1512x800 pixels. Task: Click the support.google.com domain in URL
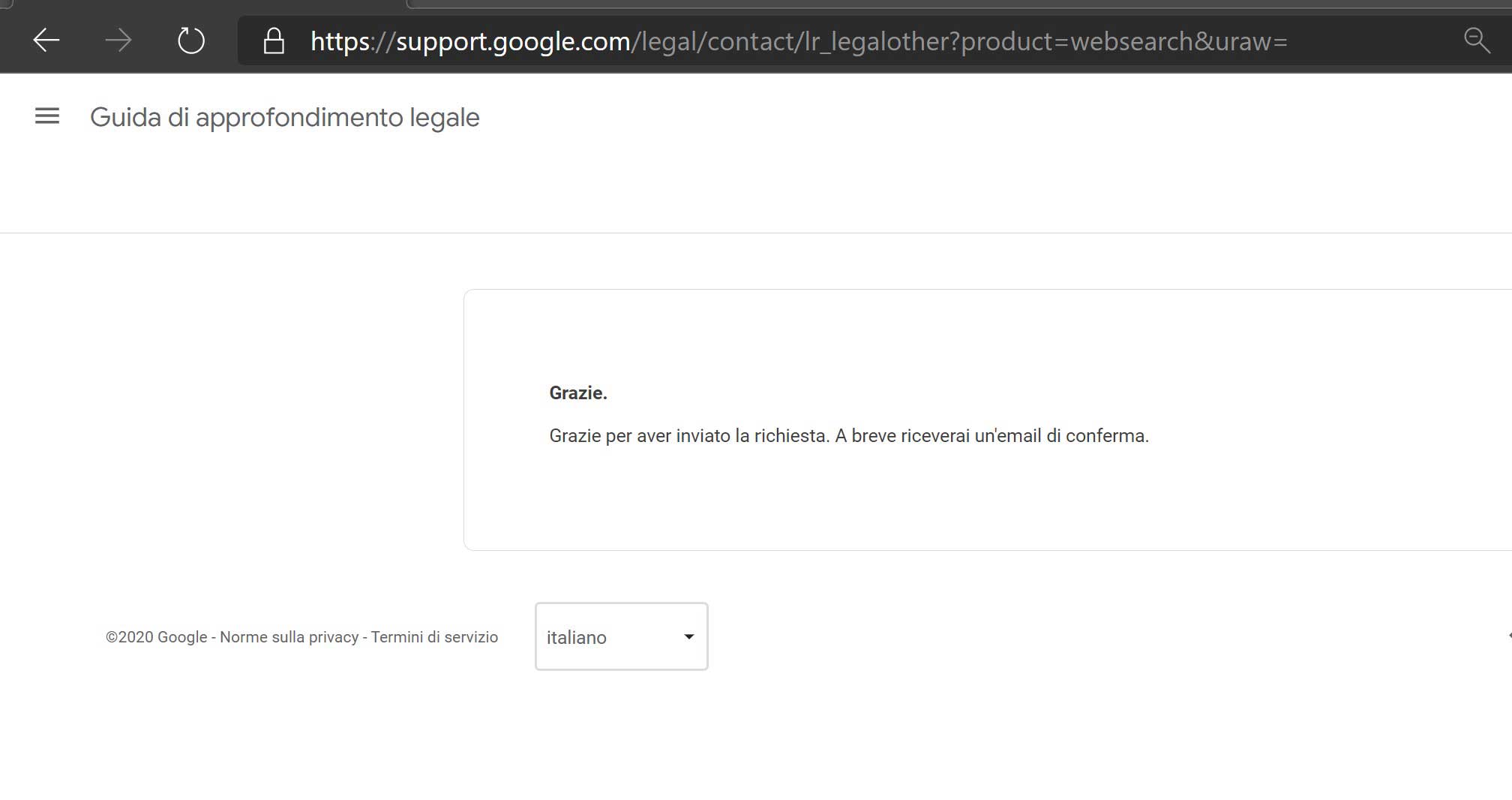point(512,41)
